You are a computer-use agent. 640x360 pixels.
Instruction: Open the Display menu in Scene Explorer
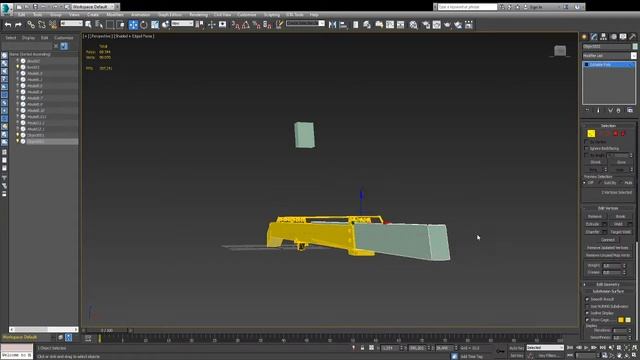click(x=28, y=38)
